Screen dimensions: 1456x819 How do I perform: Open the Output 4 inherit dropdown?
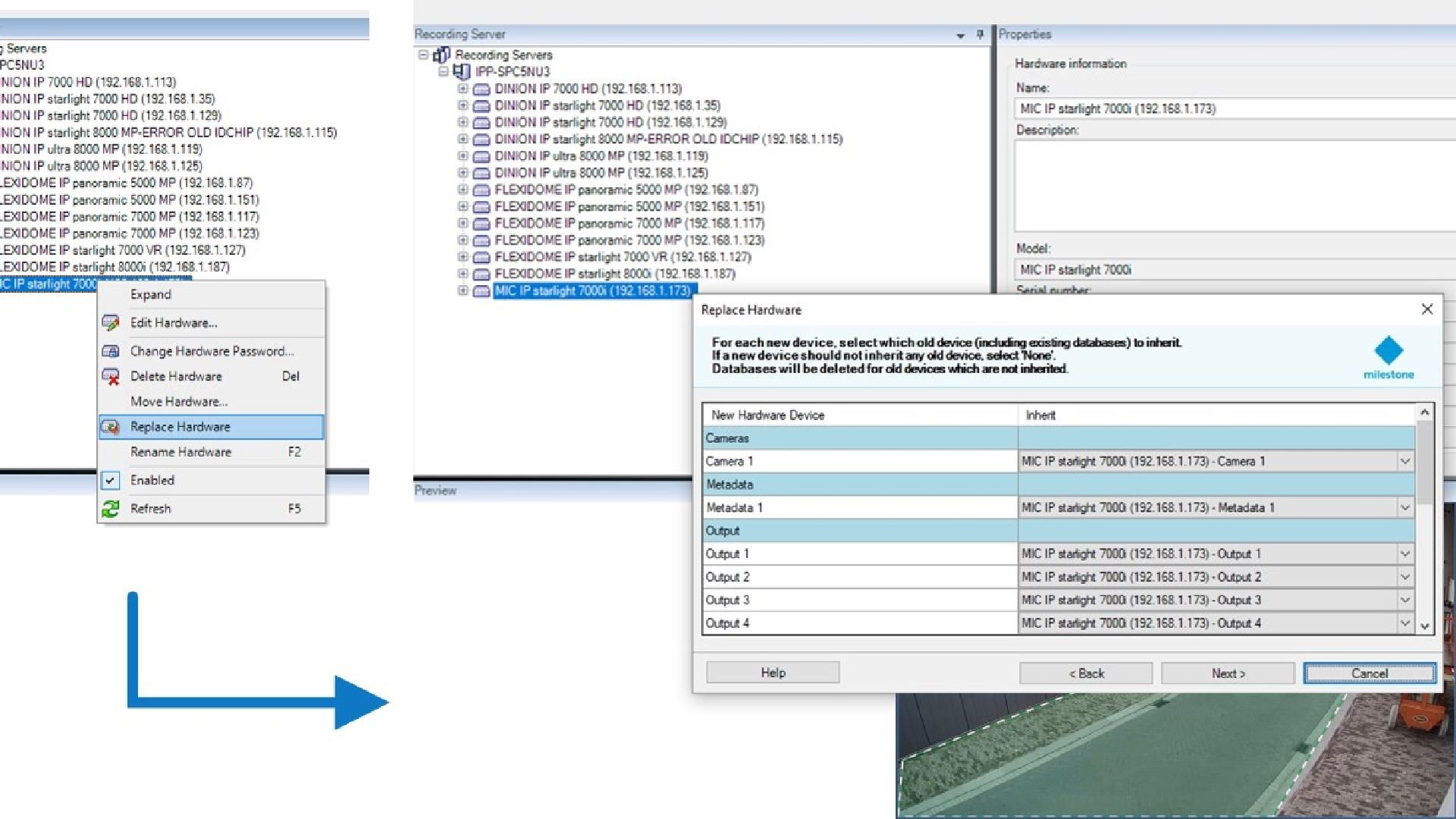tap(1405, 623)
